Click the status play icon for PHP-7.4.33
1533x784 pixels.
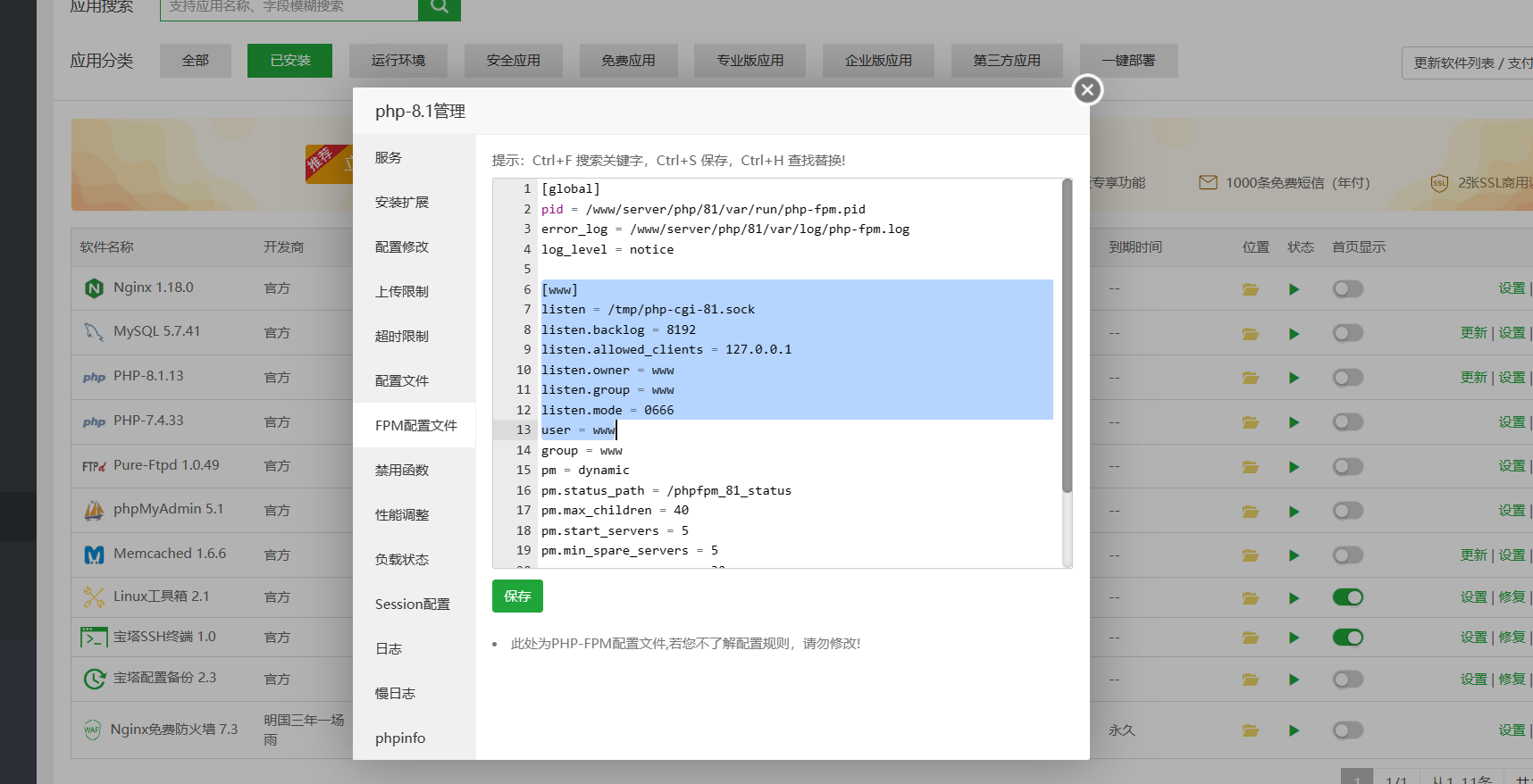point(1294,422)
